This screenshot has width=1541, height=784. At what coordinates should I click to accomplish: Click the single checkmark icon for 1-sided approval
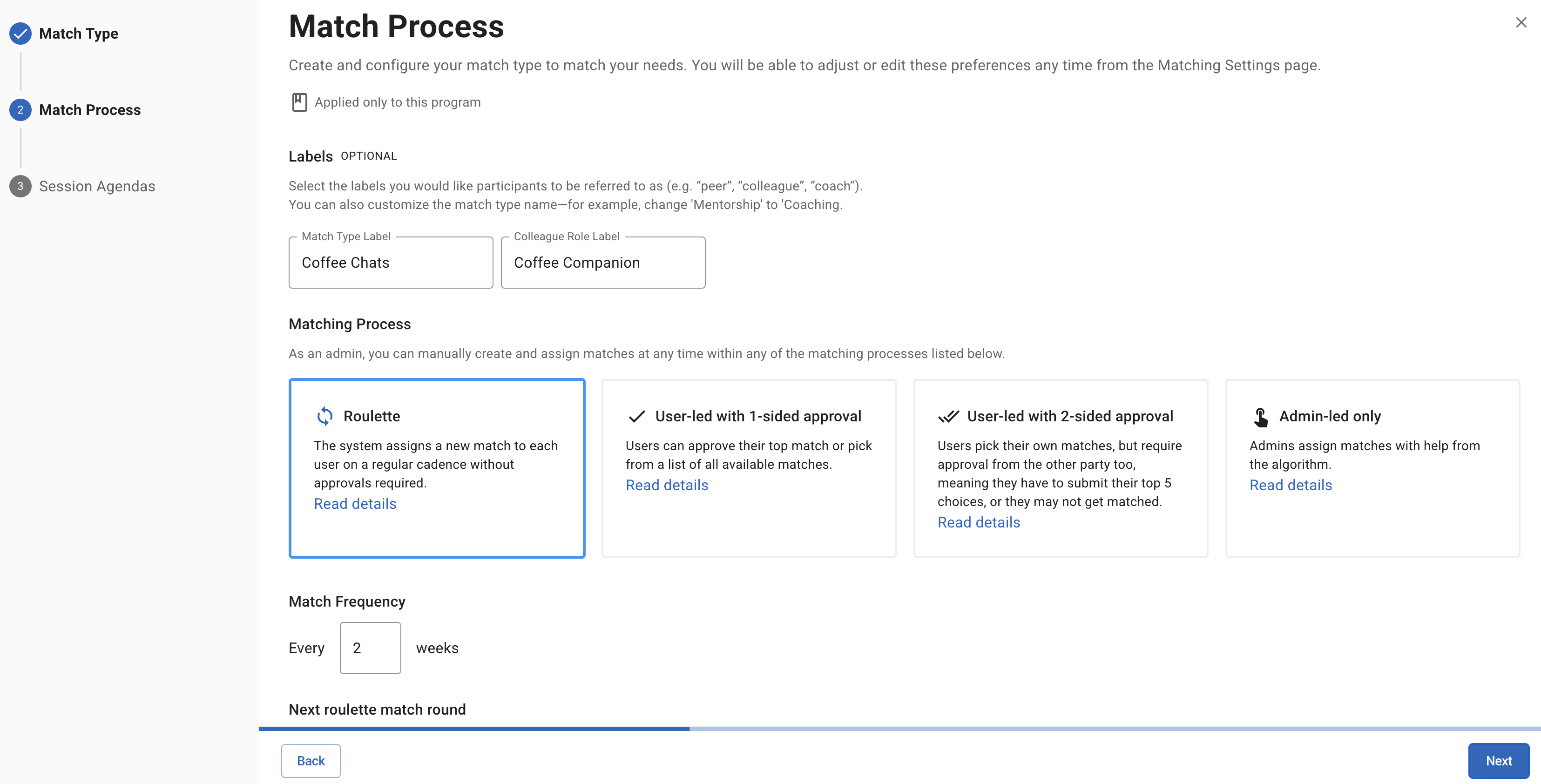point(636,416)
